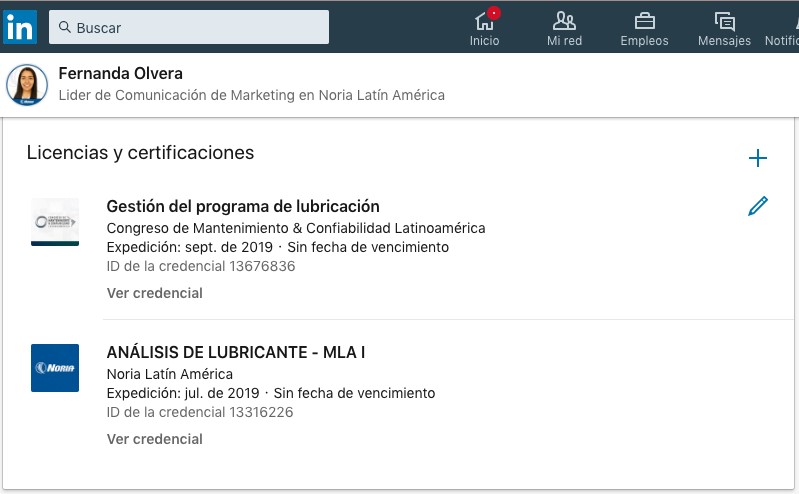Screen dimensions: 799x494
Task: Open Inicio home icon
Action: [x=484, y=21]
